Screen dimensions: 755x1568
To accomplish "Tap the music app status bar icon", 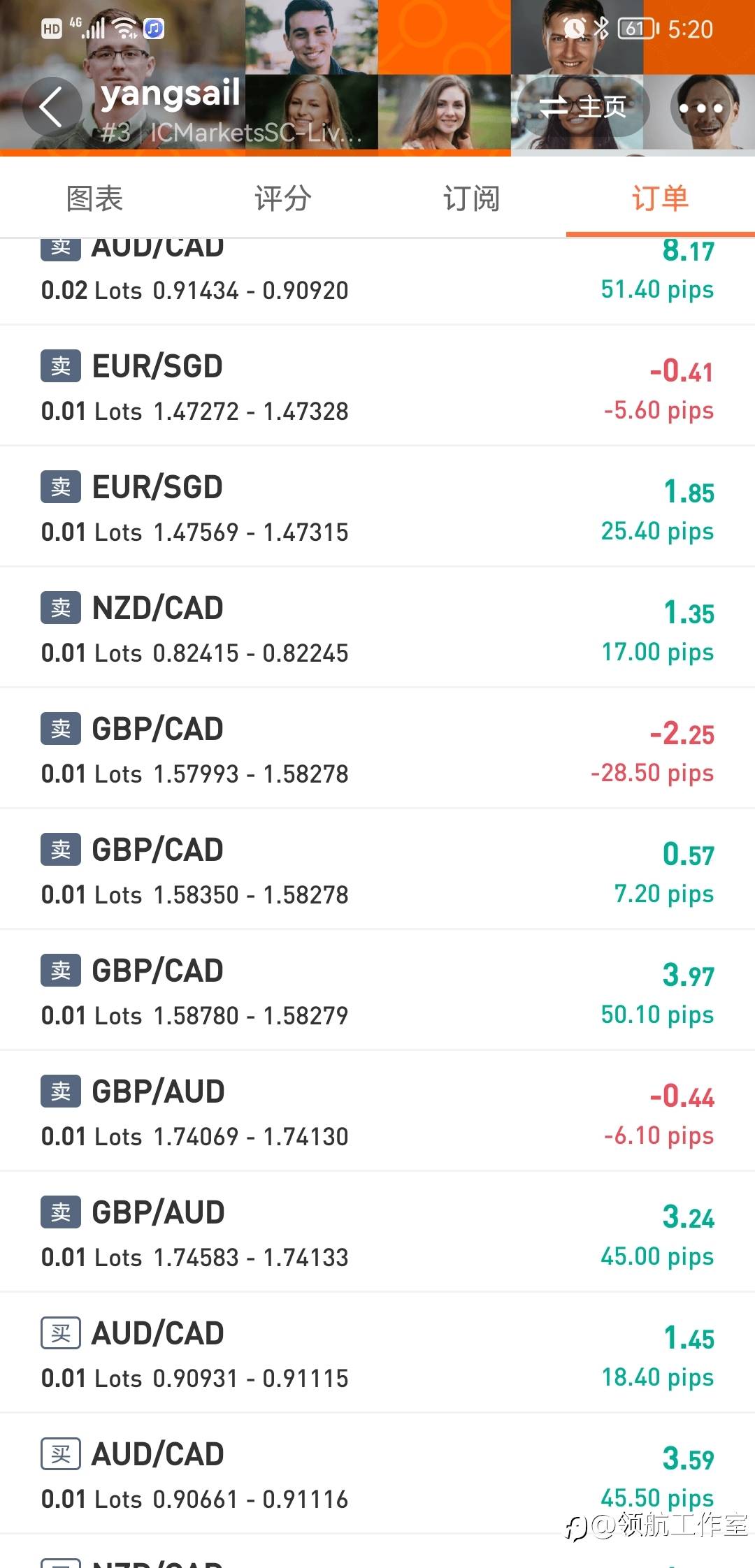I will [x=154, y=29].
